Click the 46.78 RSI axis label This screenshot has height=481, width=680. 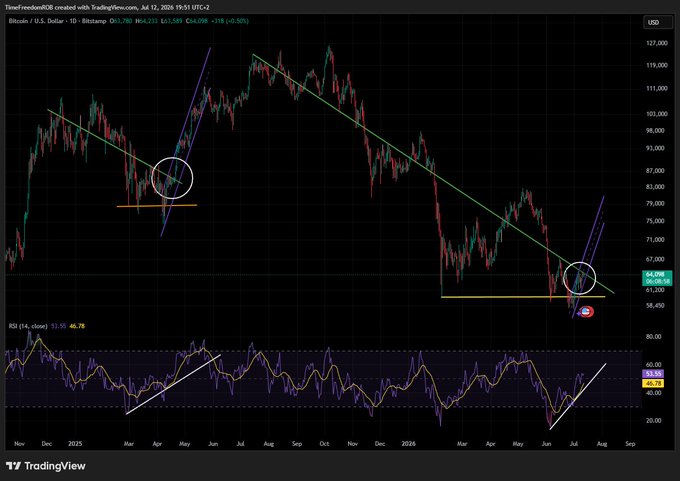653,383
